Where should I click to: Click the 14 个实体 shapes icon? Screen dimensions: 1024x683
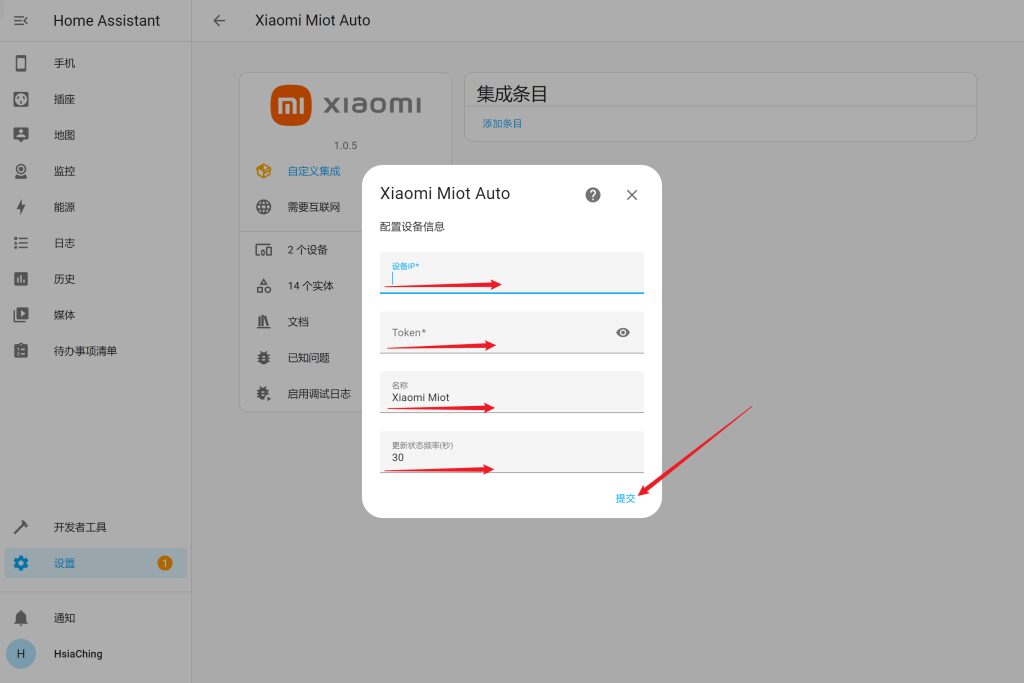pos(264,286)
